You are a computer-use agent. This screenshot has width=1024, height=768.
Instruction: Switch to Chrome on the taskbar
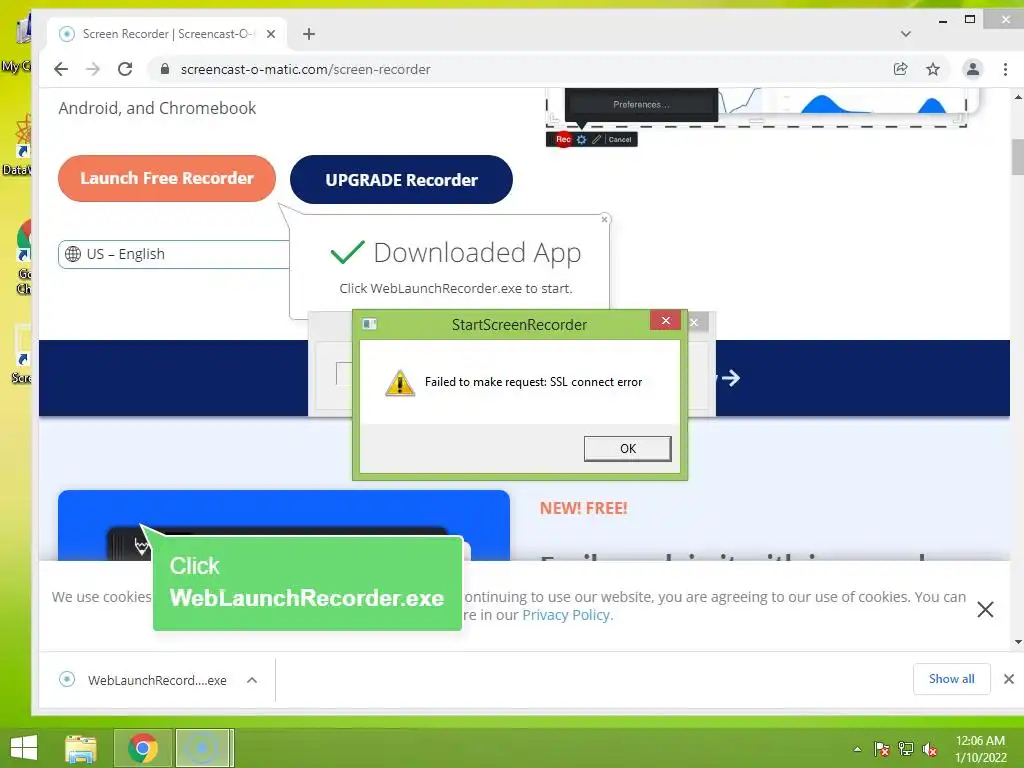[x=143, y=748]
